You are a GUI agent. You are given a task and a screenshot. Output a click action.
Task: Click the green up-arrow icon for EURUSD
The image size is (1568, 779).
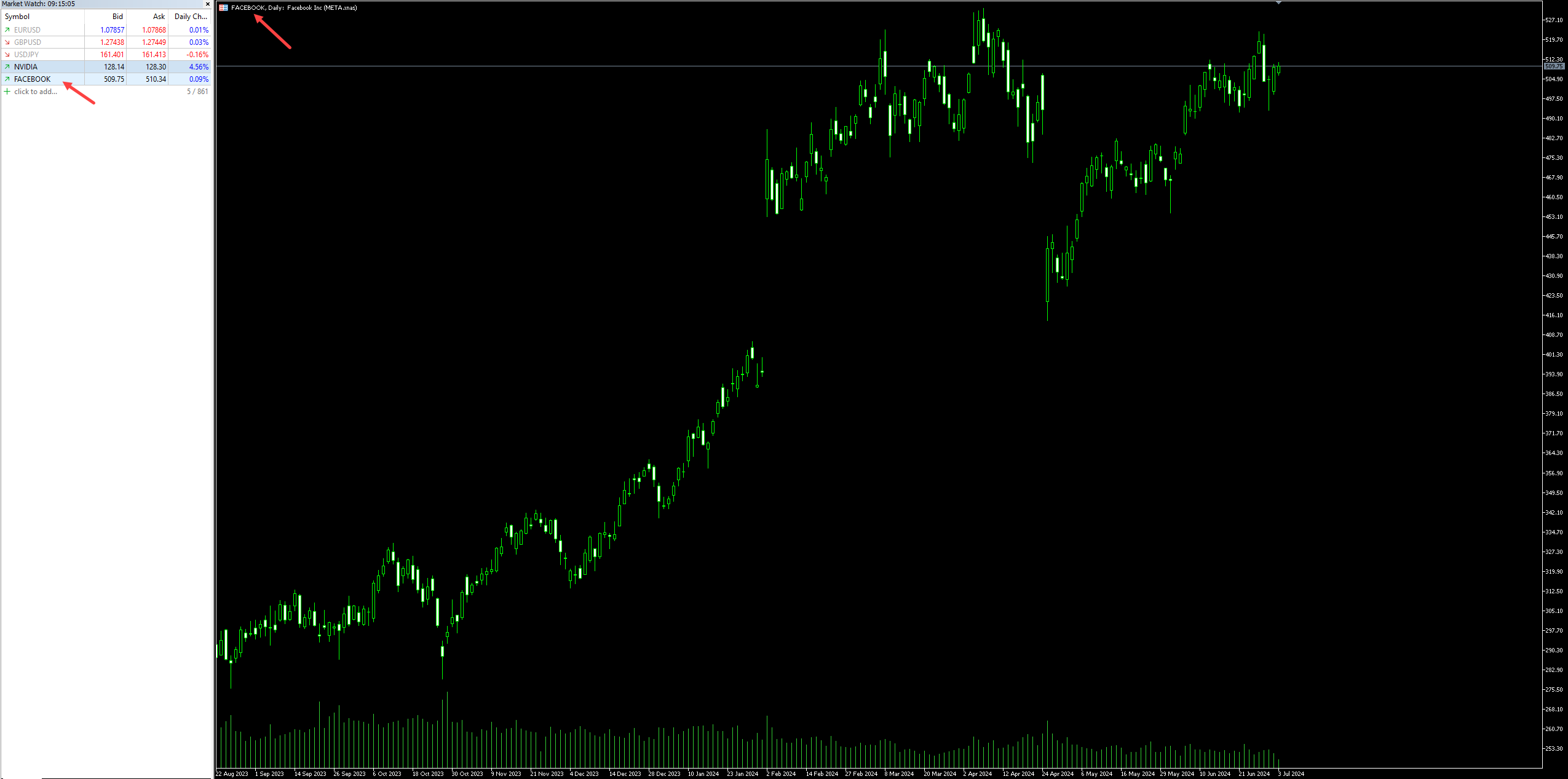[x=7, y=30]
